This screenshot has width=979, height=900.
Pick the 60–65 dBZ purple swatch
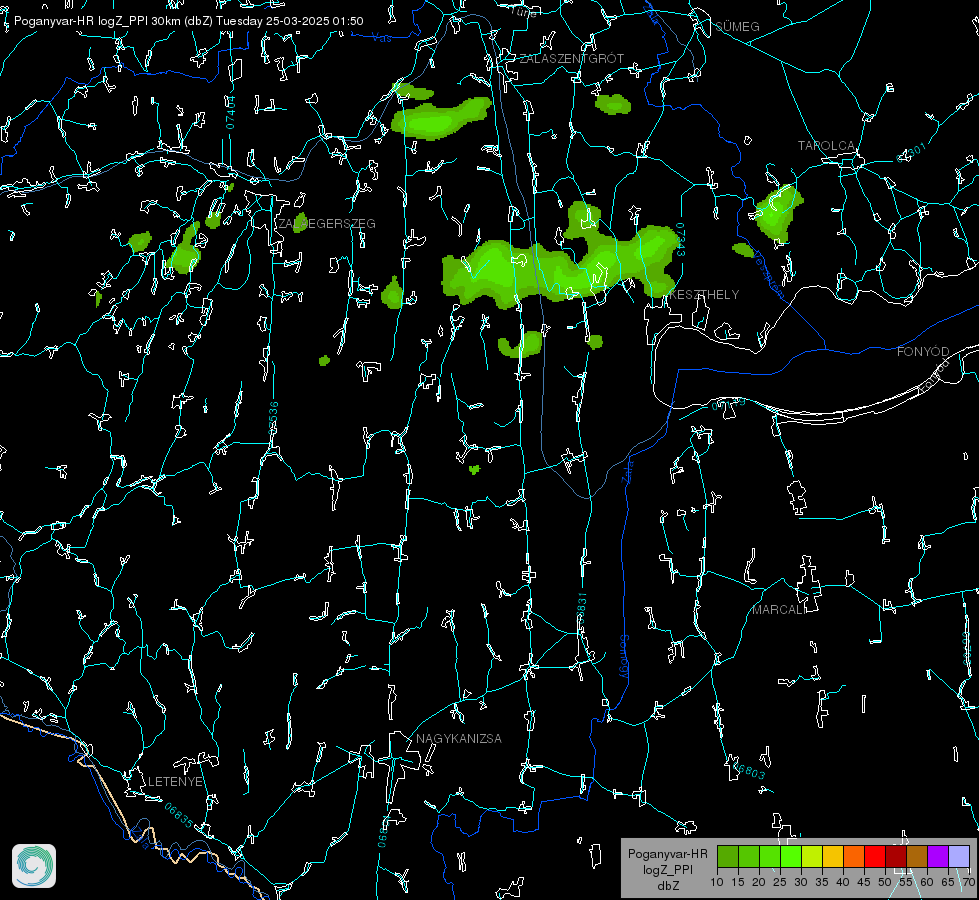click(938, 856)
